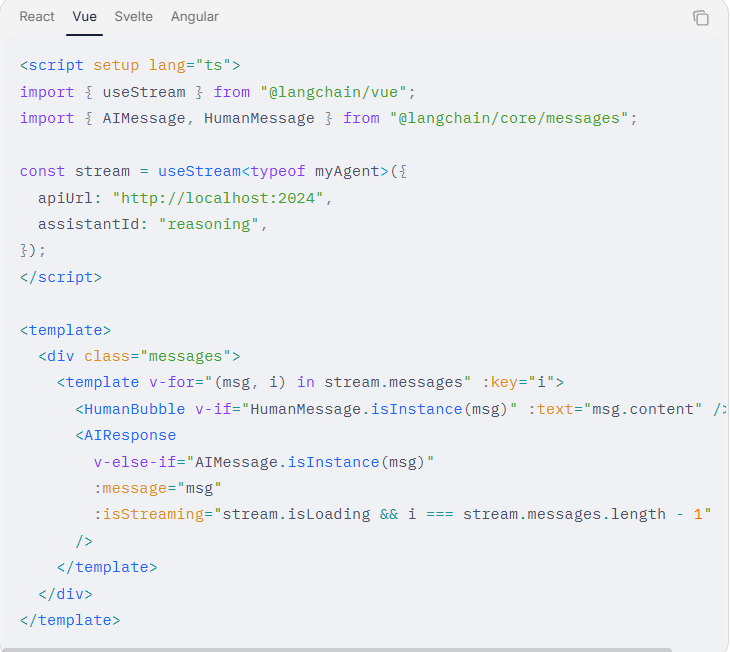
Task: Click the <div class="messages"> line
Action: pyautogui.click(x=140, y=356)
